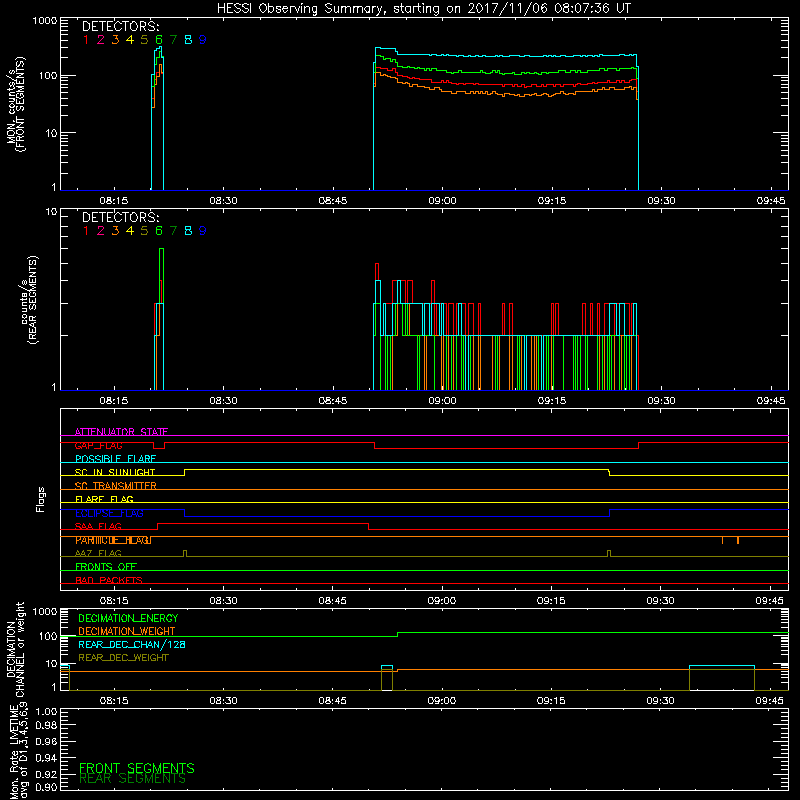Click detector number 3 in the front segments legend
This screenshot has width=800, height=800.
[115, 40]
